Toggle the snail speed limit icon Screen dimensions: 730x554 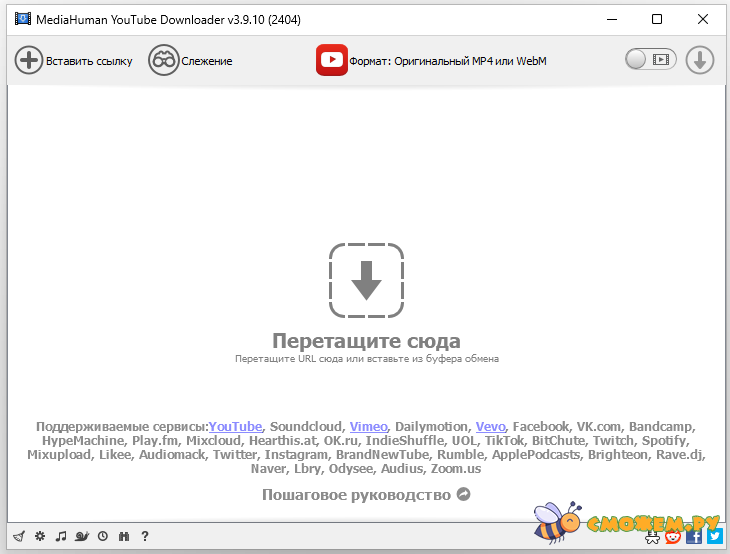coord(82,536)
